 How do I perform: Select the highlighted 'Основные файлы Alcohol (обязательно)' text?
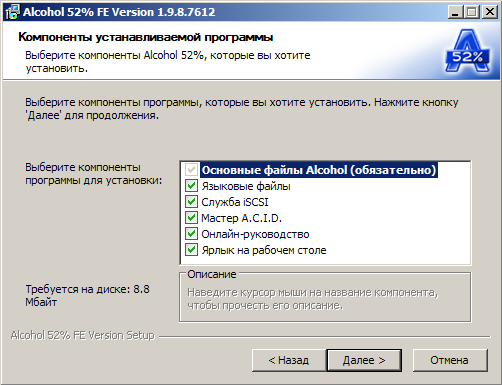click(319, 170)
